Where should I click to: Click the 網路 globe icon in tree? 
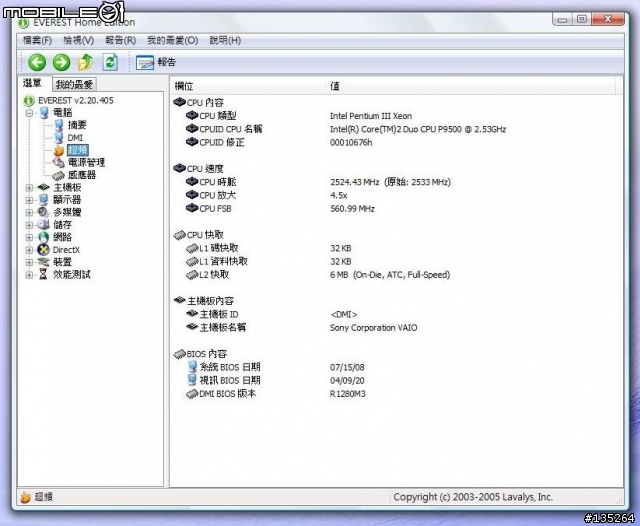43,237
